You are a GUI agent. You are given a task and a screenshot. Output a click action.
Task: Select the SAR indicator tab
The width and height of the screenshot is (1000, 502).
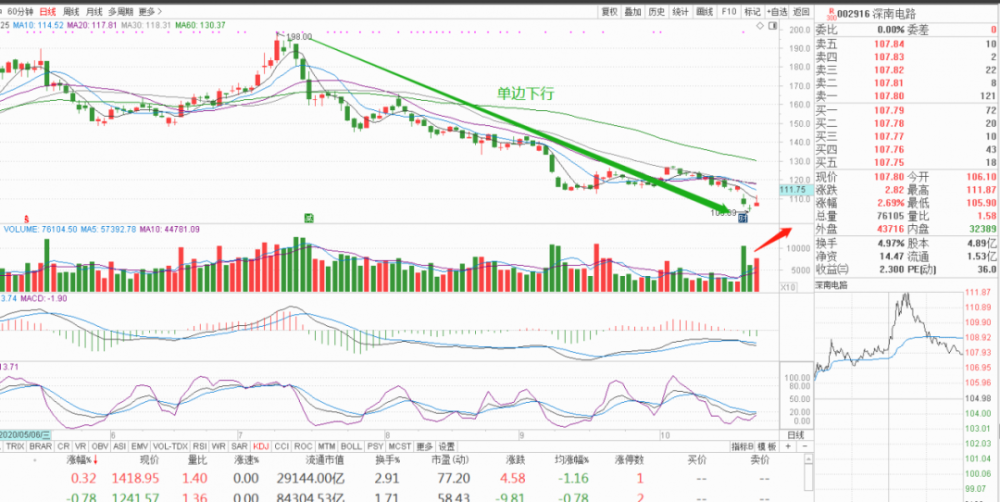pos(240,447)
